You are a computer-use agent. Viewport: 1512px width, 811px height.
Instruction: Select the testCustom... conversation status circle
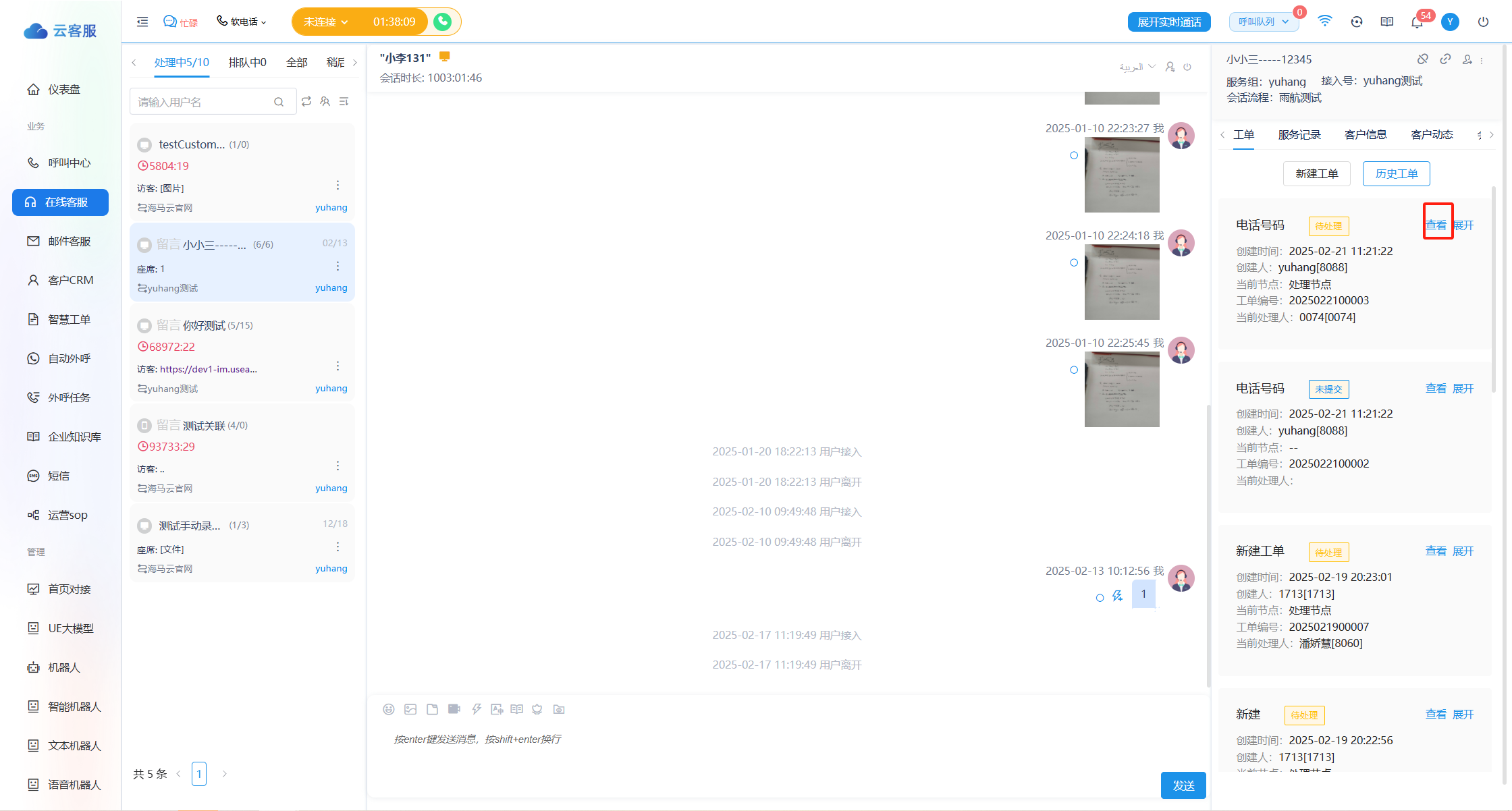click(144, 145)
